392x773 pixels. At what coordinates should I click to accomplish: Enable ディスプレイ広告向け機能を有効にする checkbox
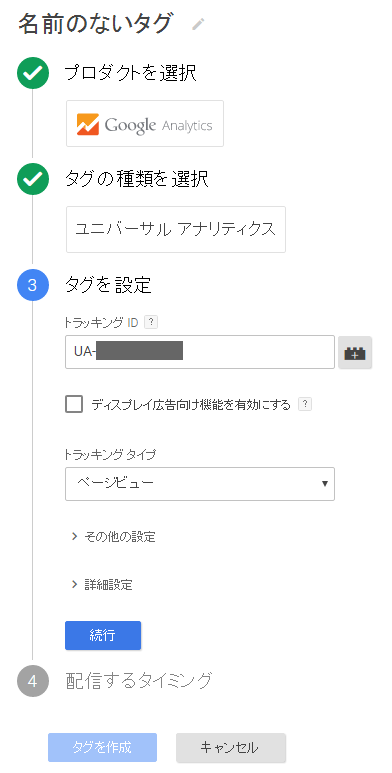point(74,405)
